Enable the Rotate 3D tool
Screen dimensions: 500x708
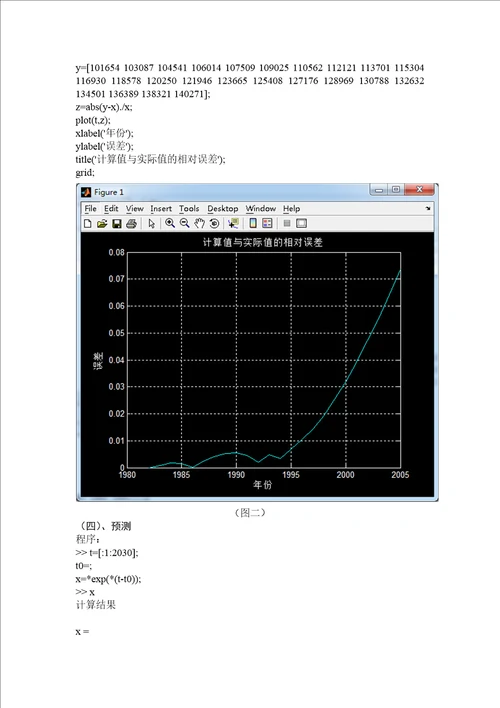coord(214,224)
